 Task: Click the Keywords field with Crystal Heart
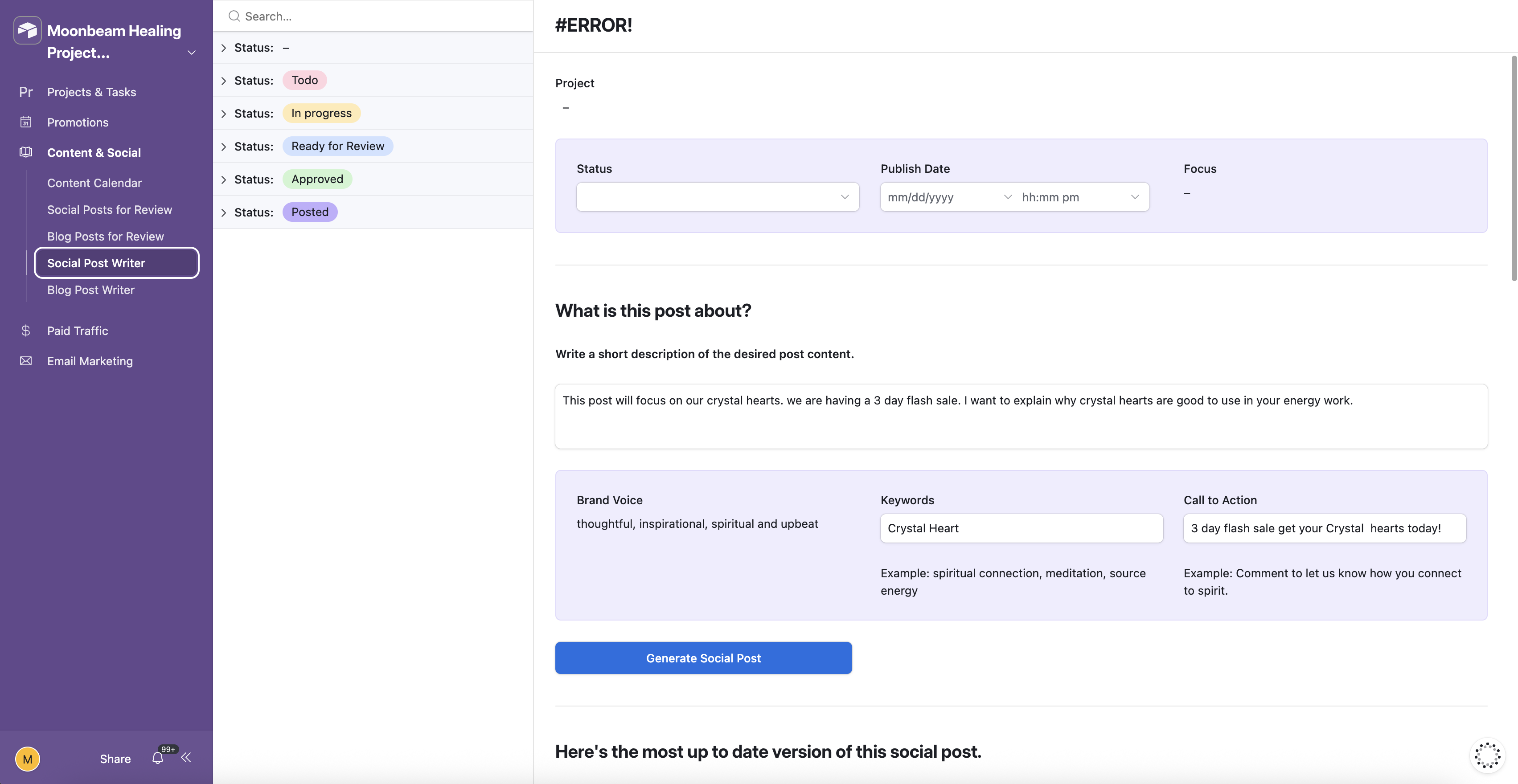[x=1022, y=528]
